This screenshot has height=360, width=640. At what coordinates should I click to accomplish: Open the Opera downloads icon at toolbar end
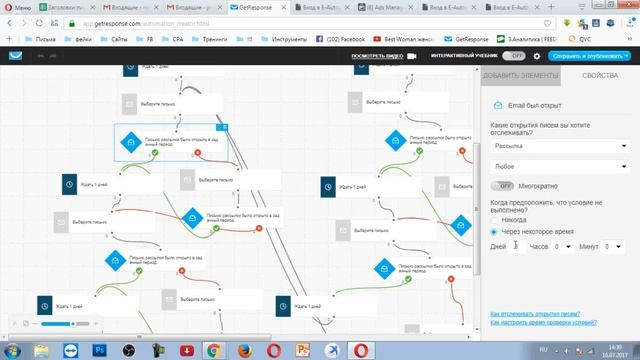tap(631, 23)
